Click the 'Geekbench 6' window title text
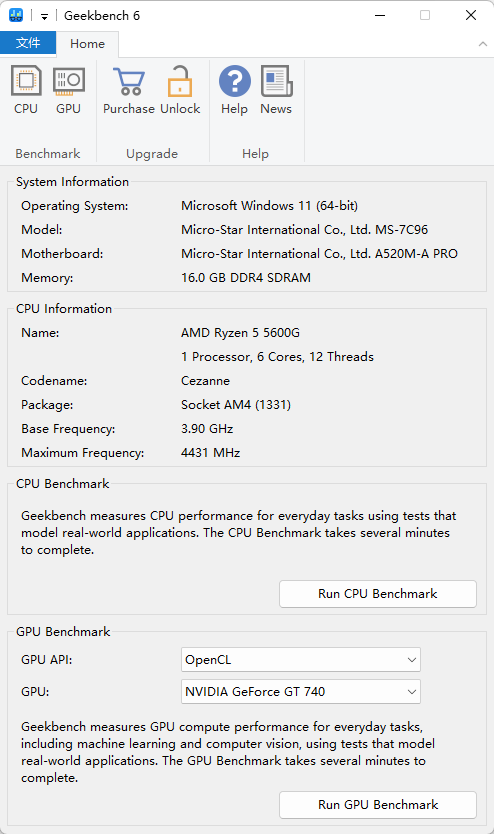Viewport: 494px width, 834px height. 102,15
